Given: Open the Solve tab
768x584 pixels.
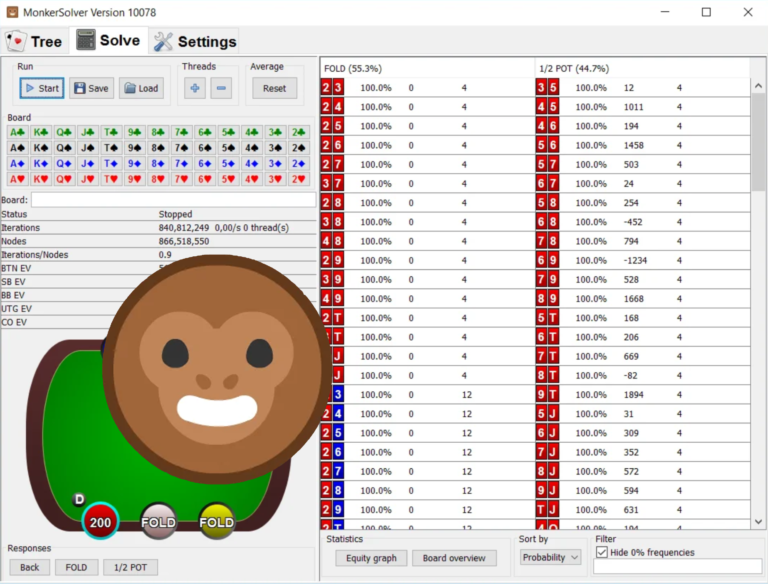Looking at the screenshot, I should coord(108,40).
